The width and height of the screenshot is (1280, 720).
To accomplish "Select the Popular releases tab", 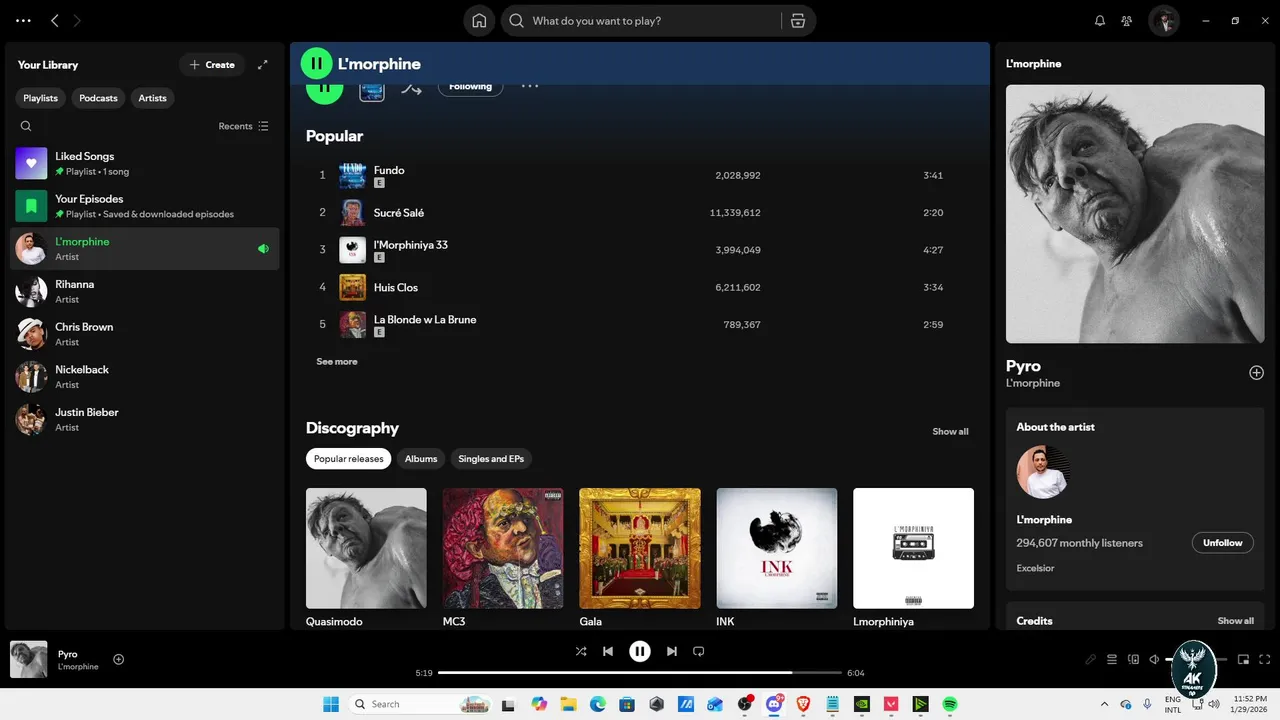I will [348, 459].
